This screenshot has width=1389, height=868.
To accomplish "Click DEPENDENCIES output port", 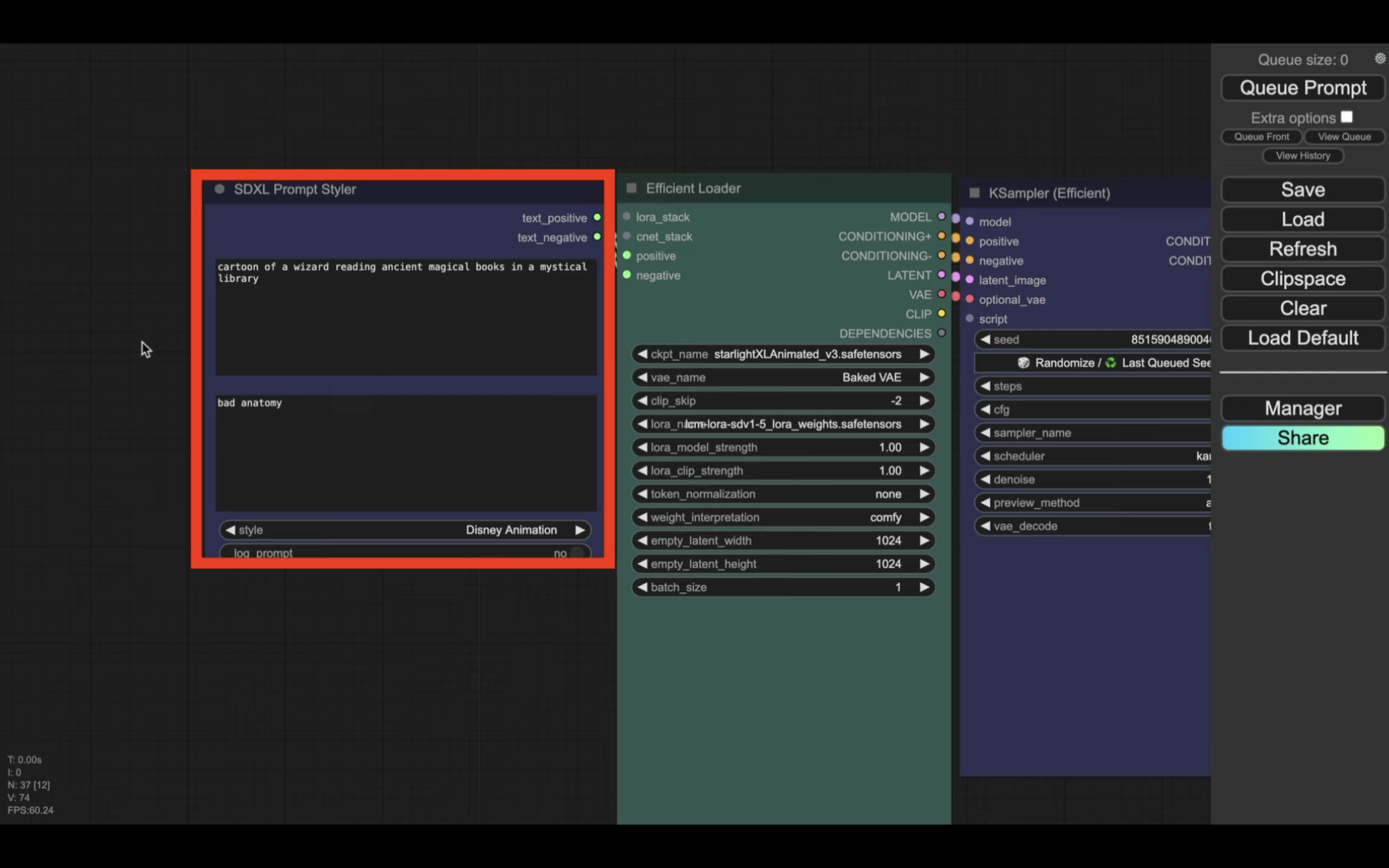I will click(941, 333).
